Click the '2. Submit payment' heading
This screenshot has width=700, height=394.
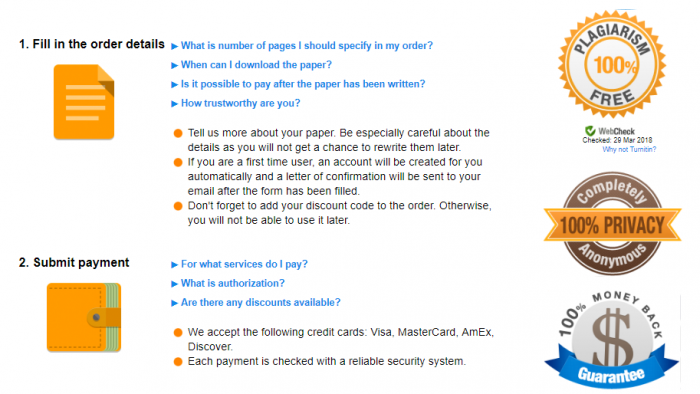point(74,262)
